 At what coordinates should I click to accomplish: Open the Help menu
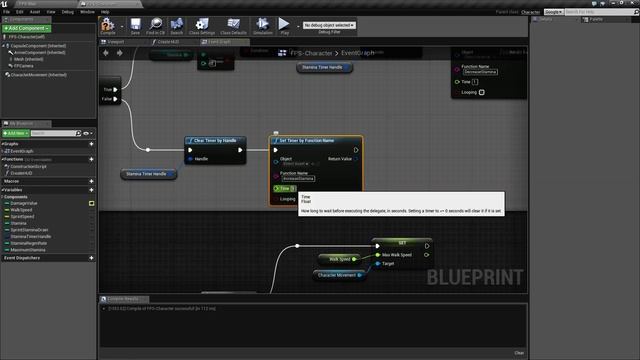coord(105,12)
